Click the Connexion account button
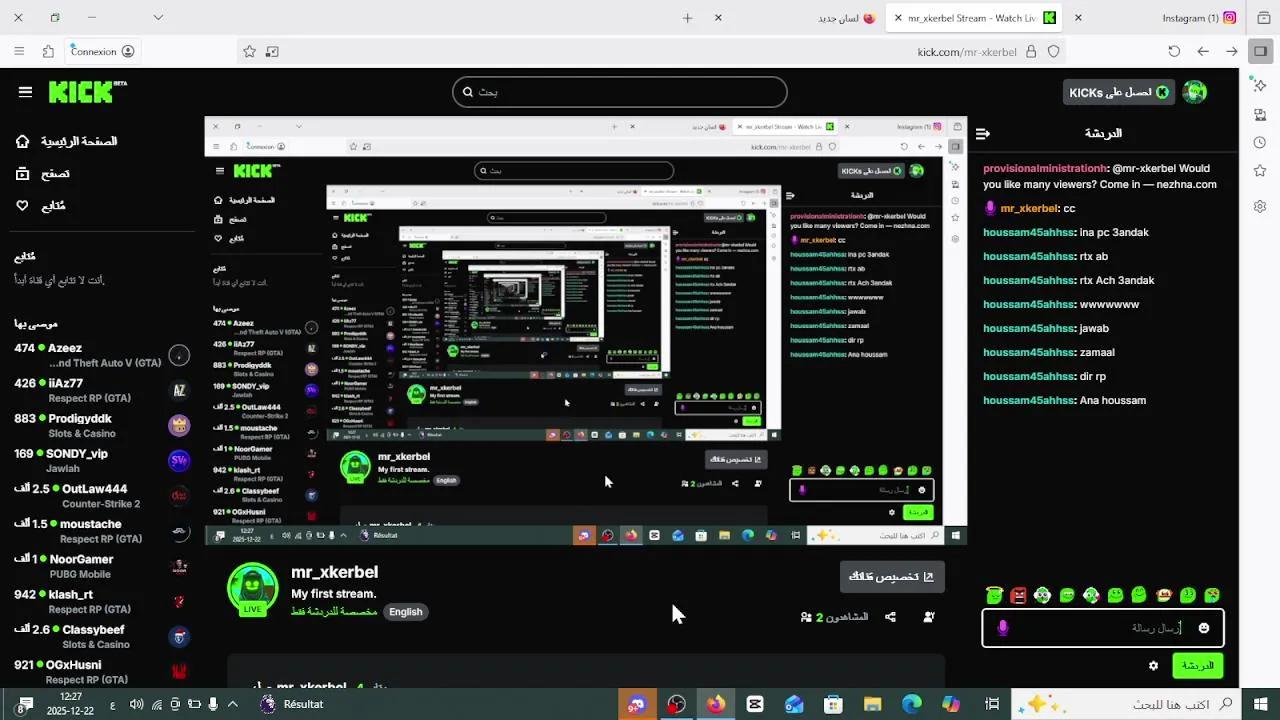This screenshot has width=1280, height=720. [102, 52]
